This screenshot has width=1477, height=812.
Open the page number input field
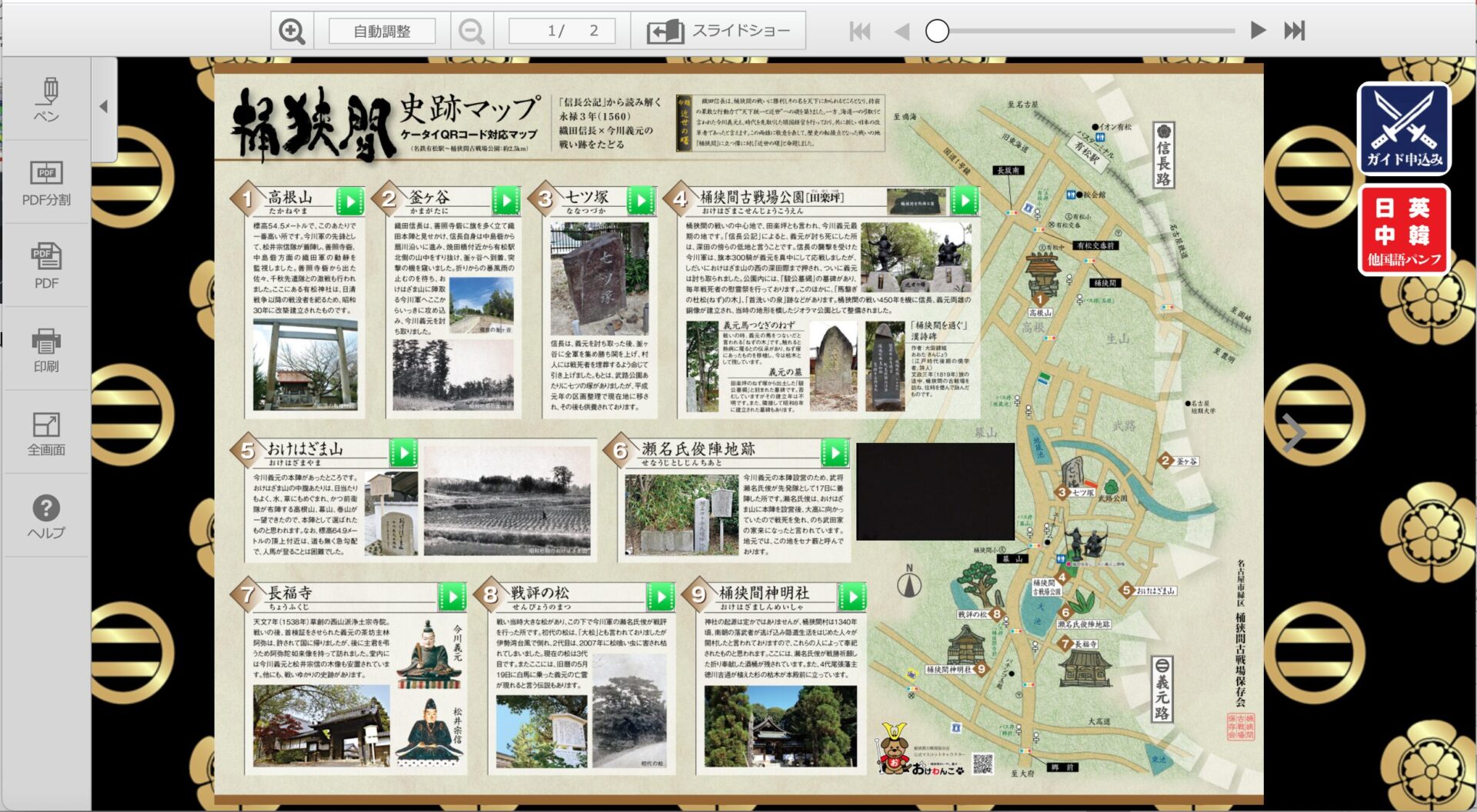(x=561, y=31)
